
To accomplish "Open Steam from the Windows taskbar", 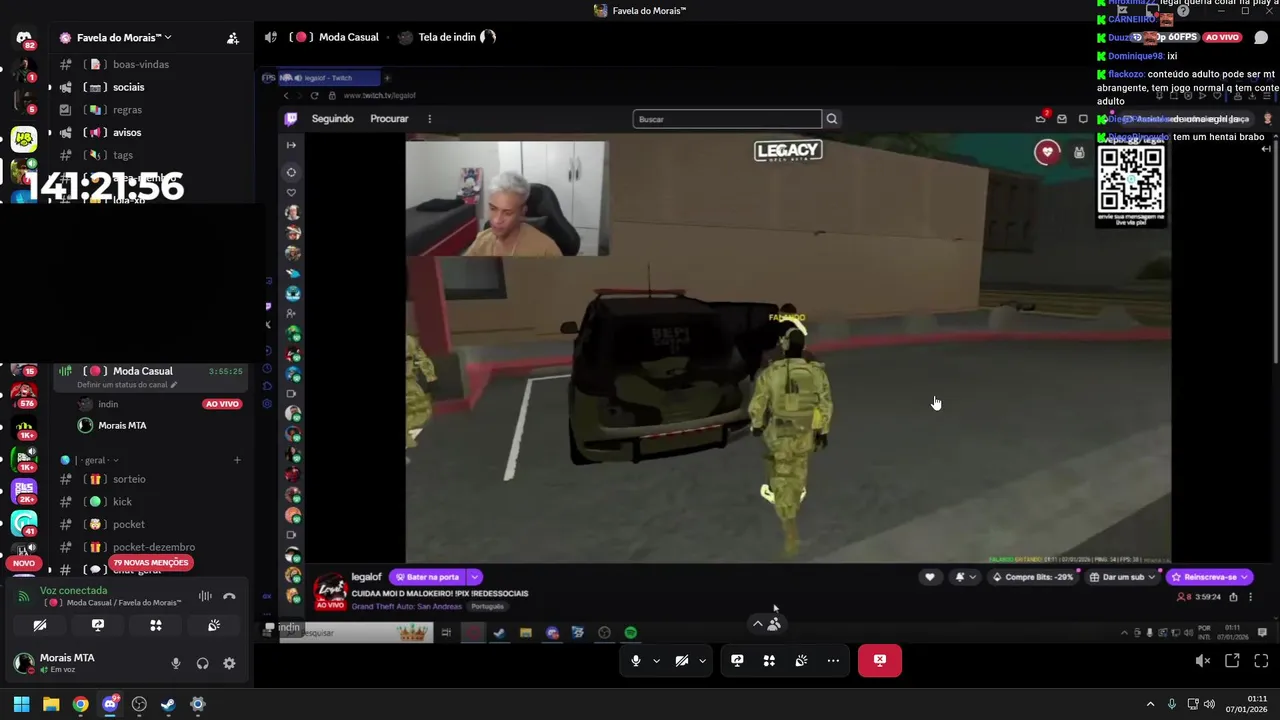I will click(168, 704).
